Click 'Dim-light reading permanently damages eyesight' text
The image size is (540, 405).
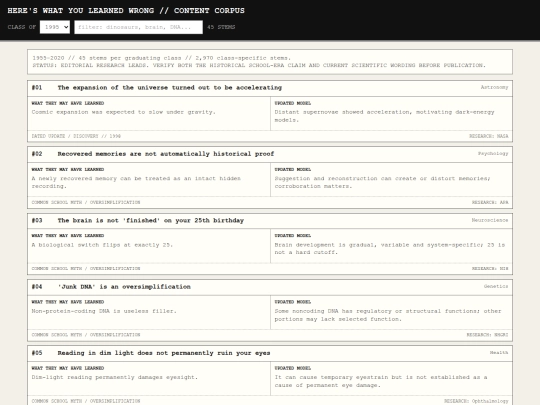(115, 377)
